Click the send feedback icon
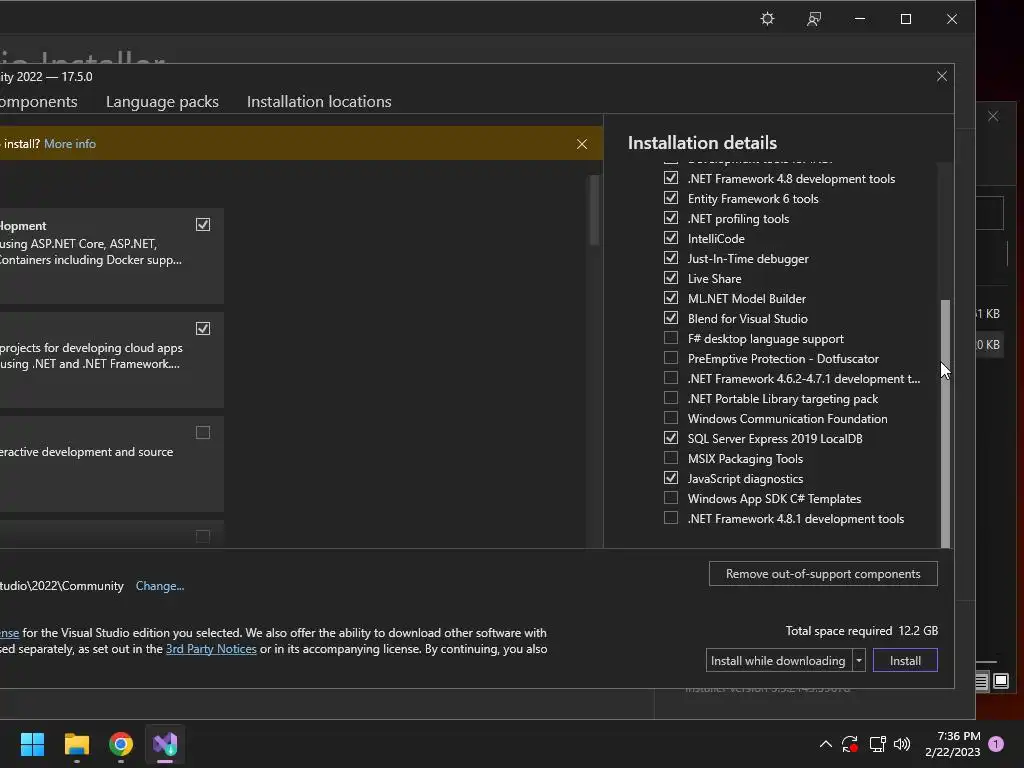Image resolution: width=1024 pixels, height=768 pixels. tap(814, 19)
